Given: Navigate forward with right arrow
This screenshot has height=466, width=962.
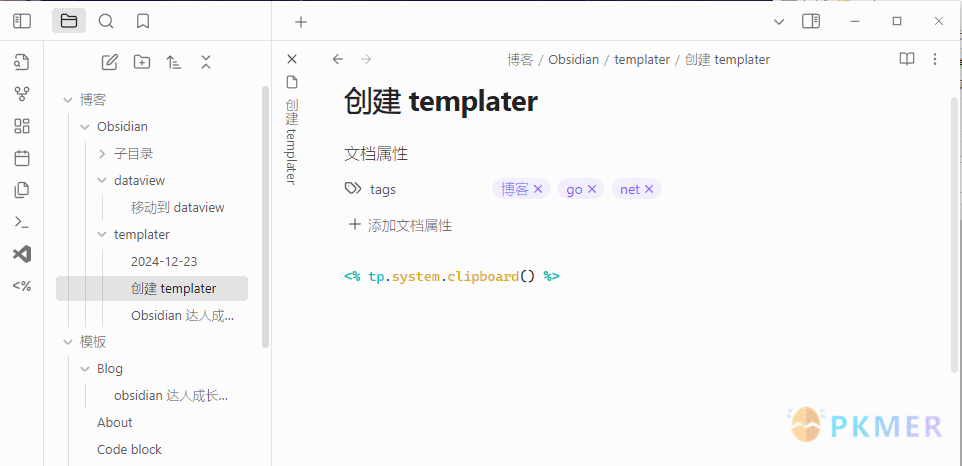Looking at the screenshot, I should [366, 59].
